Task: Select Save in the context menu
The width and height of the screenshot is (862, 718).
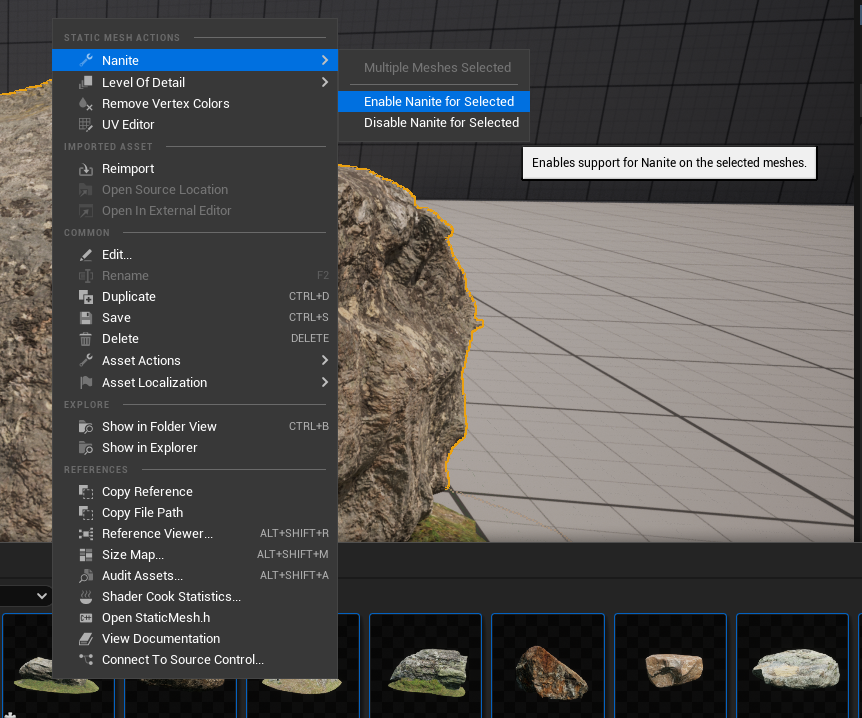Action: pyautogui.click(x=195, y=318)
